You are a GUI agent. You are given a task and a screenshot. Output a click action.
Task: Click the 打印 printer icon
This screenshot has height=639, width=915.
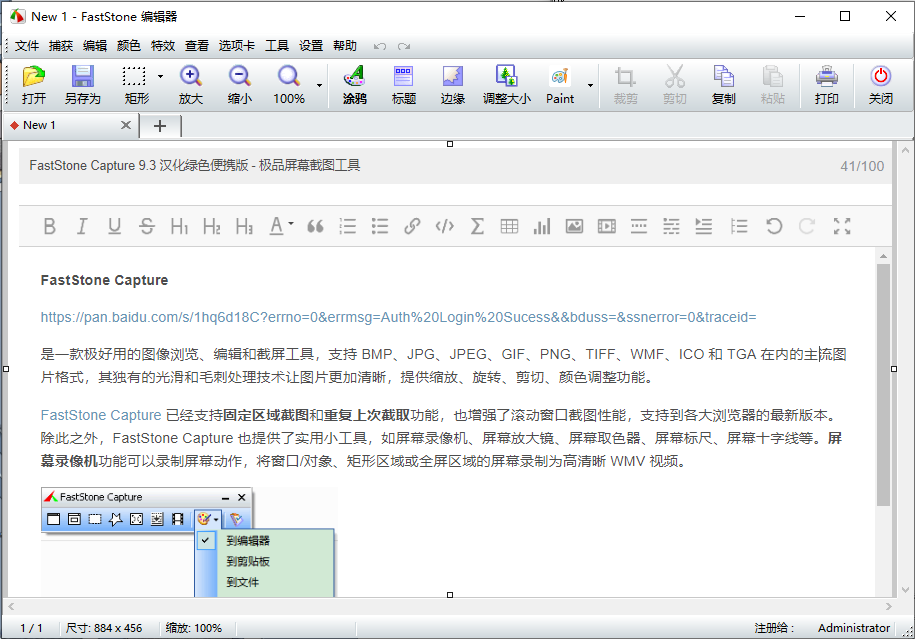(826, 85)
